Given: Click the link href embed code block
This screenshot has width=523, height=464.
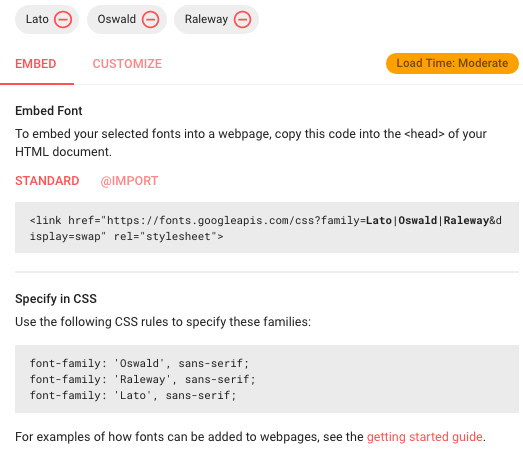Looking at the screenshot, I should (267, 227).
